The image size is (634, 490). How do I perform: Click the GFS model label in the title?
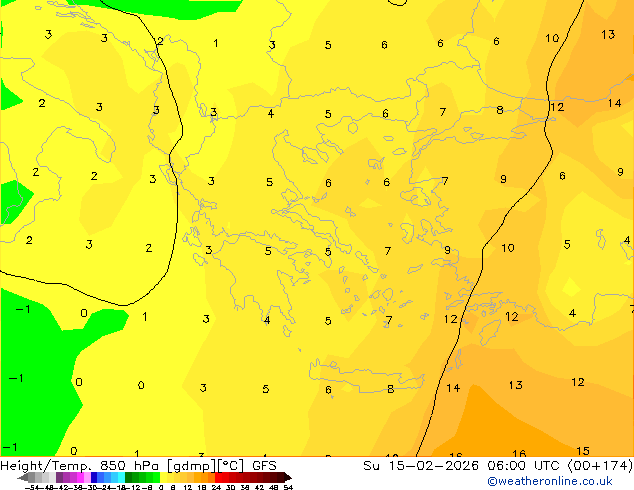coord(264,466)
